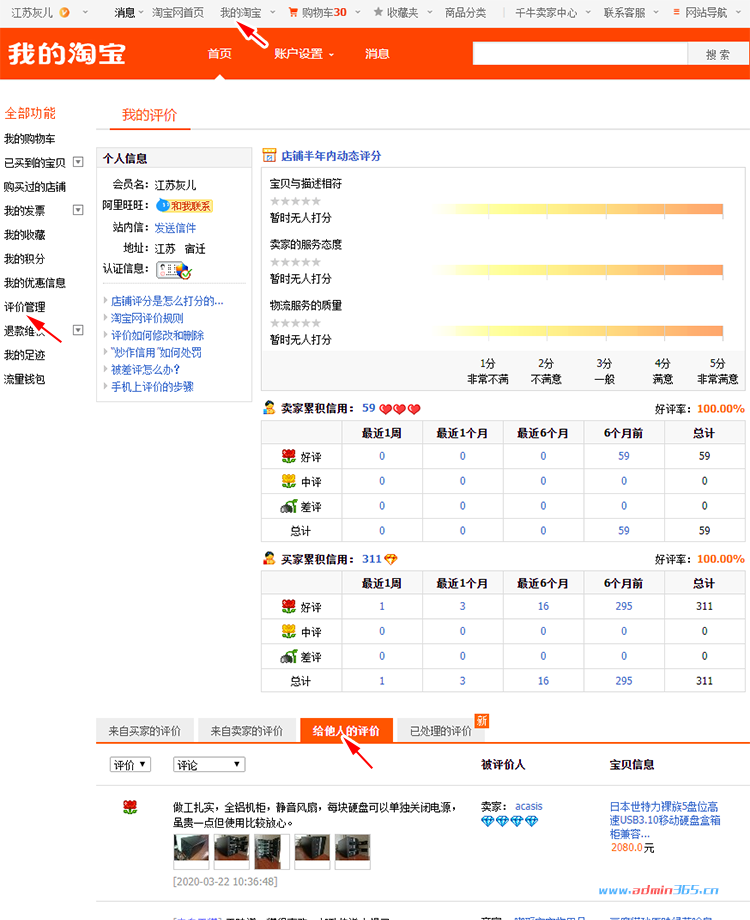The height and width of the screenshot is (920, 750).
Task: Click the shop dynamic rating store icon
Action: (269, 155)
